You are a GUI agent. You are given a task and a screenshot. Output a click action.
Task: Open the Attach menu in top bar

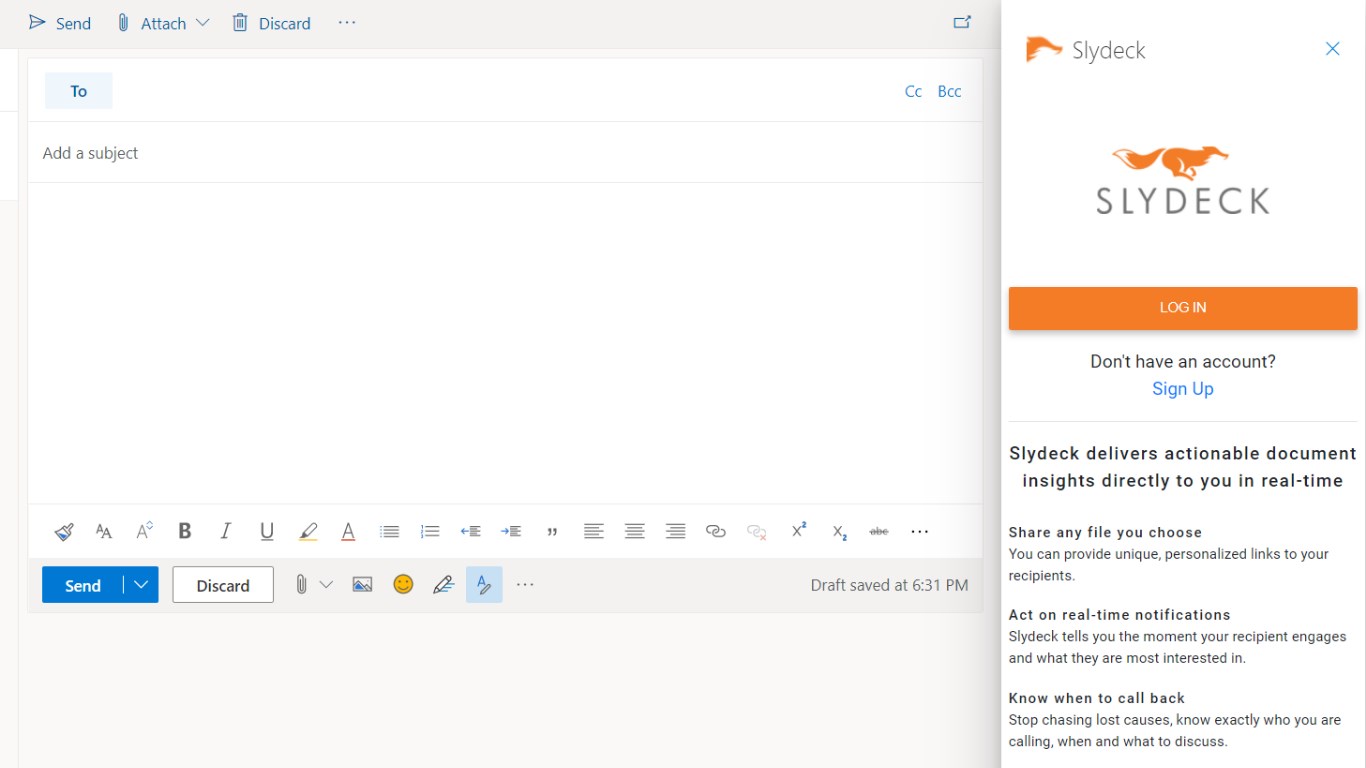click(163, 23)
